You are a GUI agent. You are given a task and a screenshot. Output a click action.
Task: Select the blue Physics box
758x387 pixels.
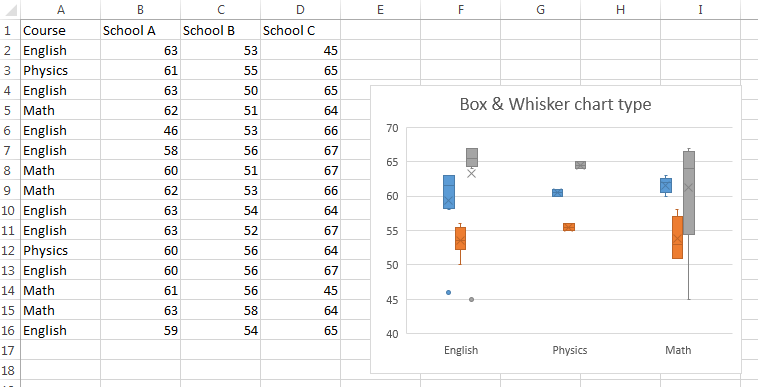557,193
